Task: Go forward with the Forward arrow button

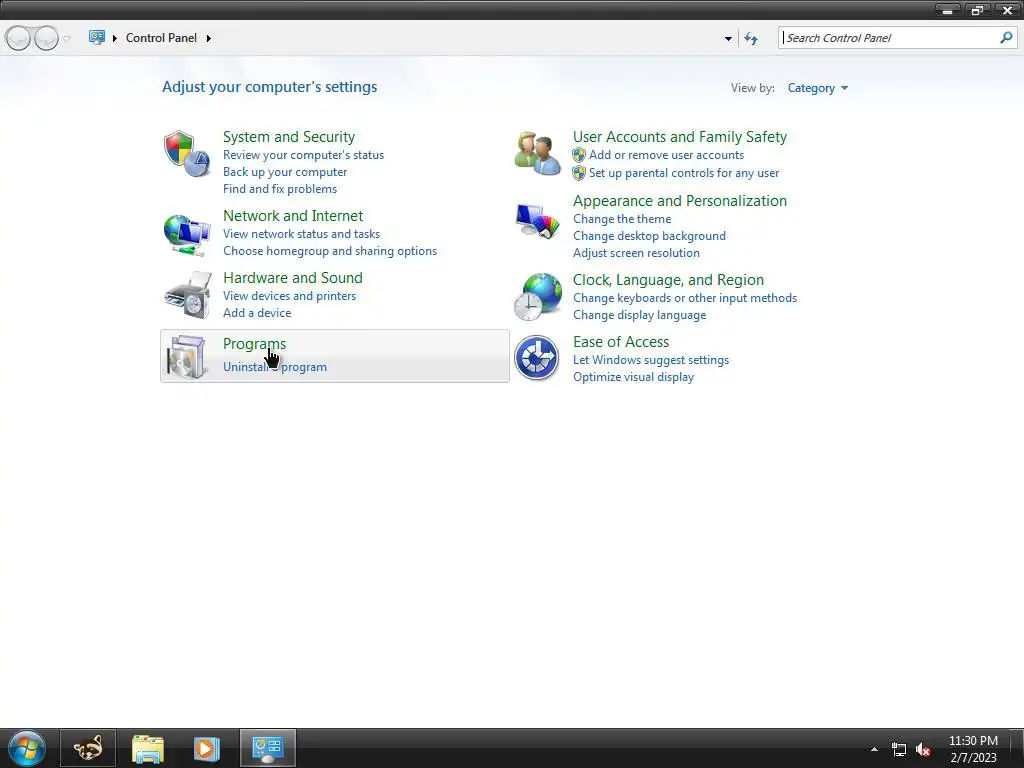Action: 46,38
